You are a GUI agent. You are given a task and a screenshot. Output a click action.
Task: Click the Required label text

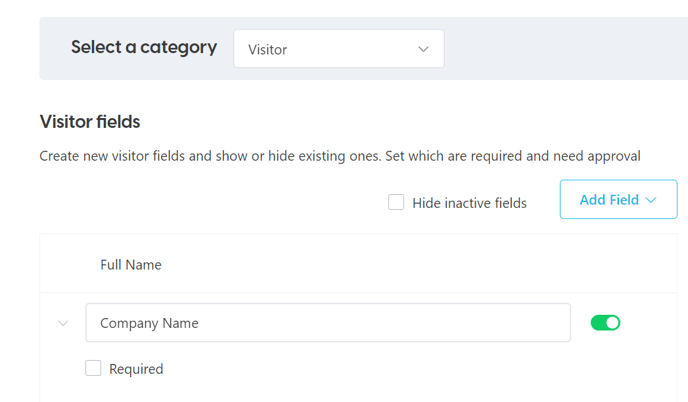tap(136, 369)
